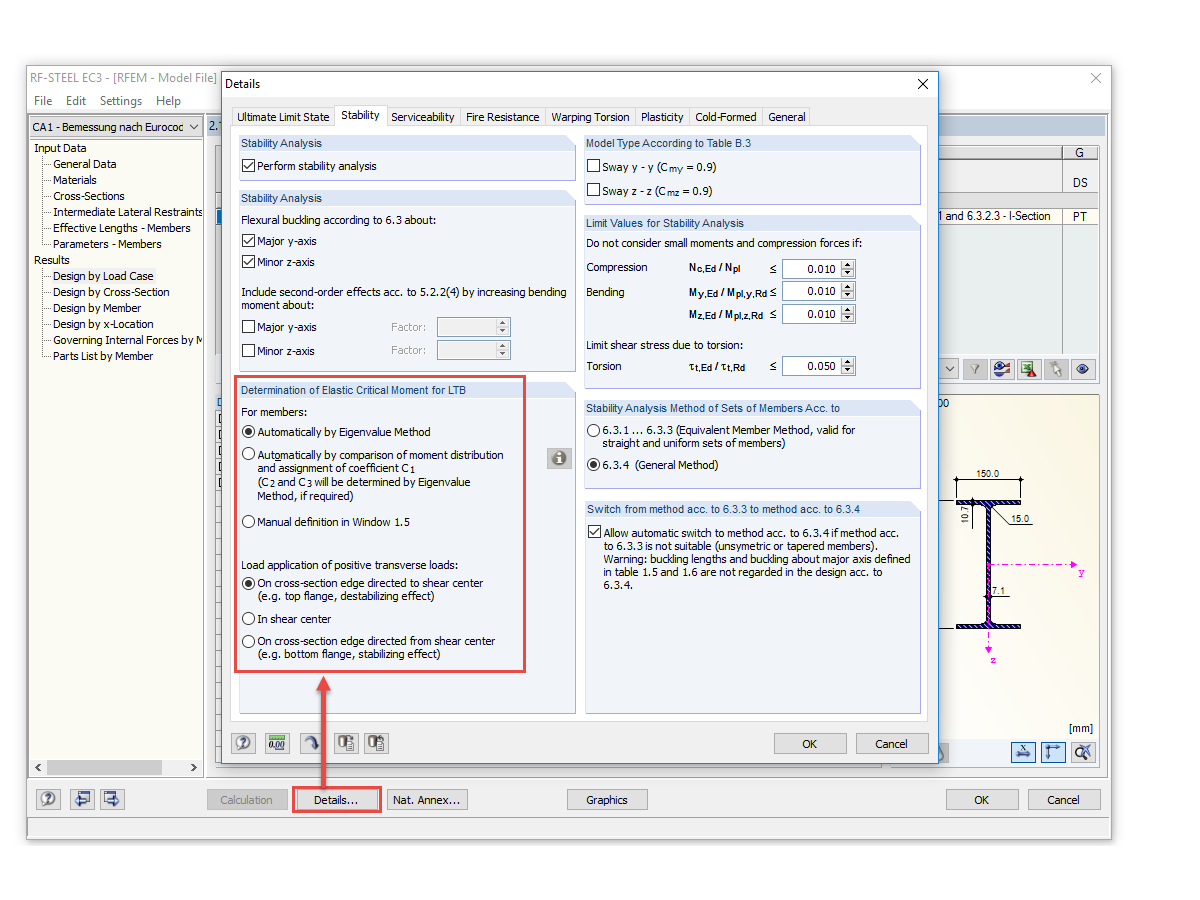
Task: Toggle cross-section axes icon
Action: (x=1053, y=752)
